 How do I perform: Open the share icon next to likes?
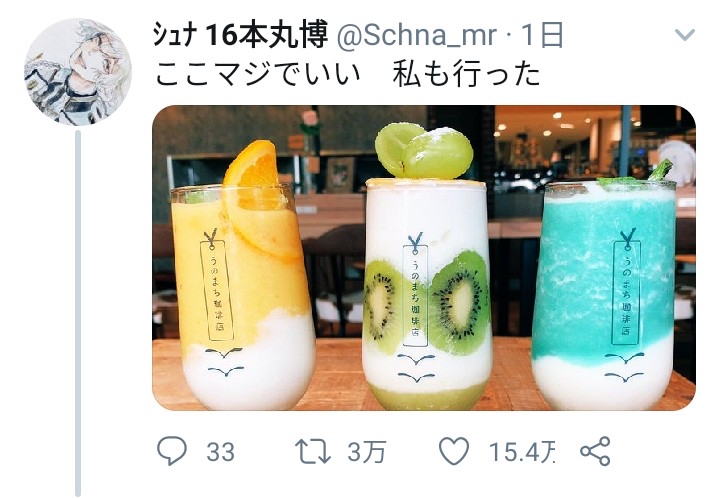[x=595, y=451]
